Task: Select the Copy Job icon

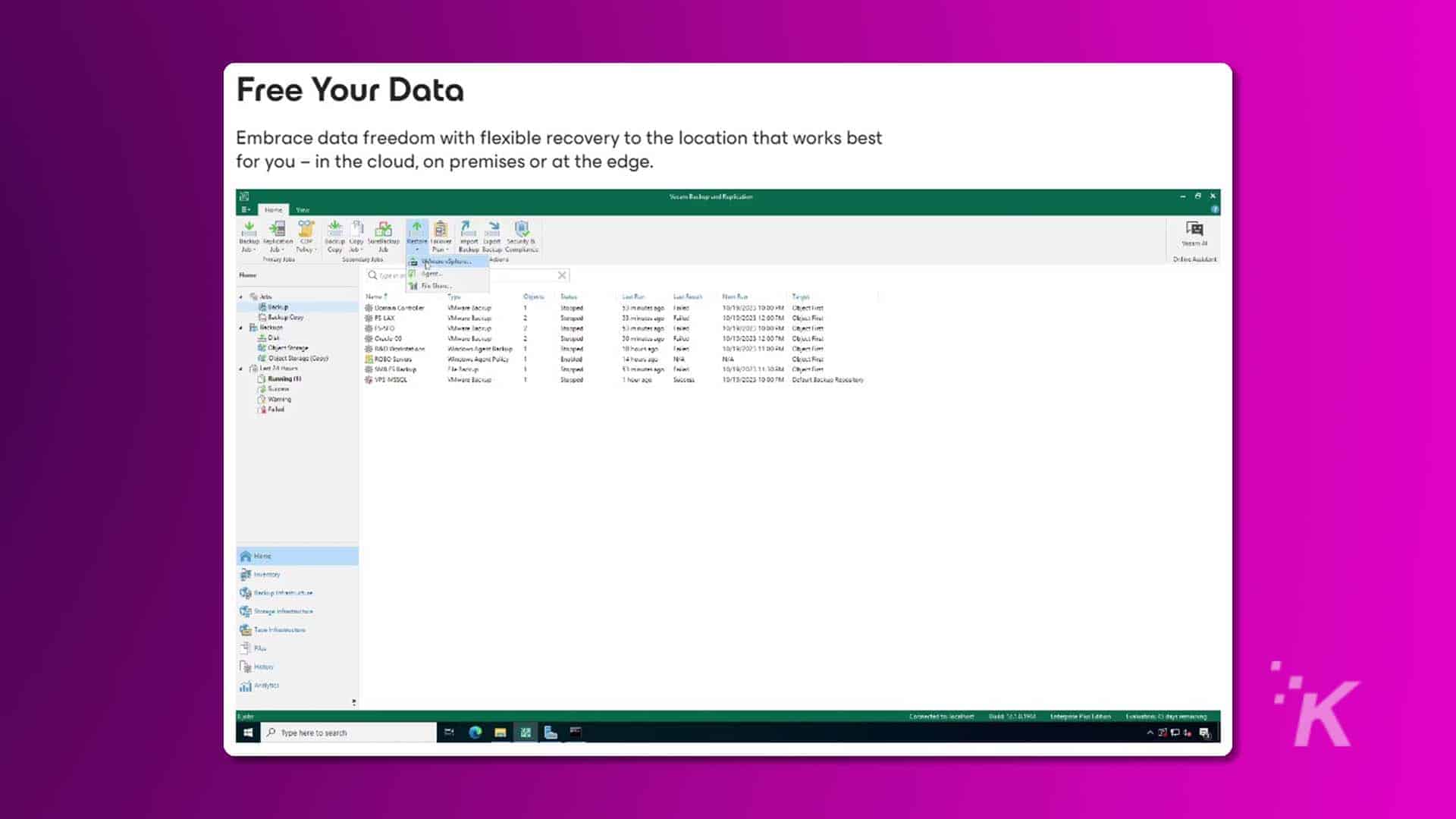Action: tap(356, 235)
